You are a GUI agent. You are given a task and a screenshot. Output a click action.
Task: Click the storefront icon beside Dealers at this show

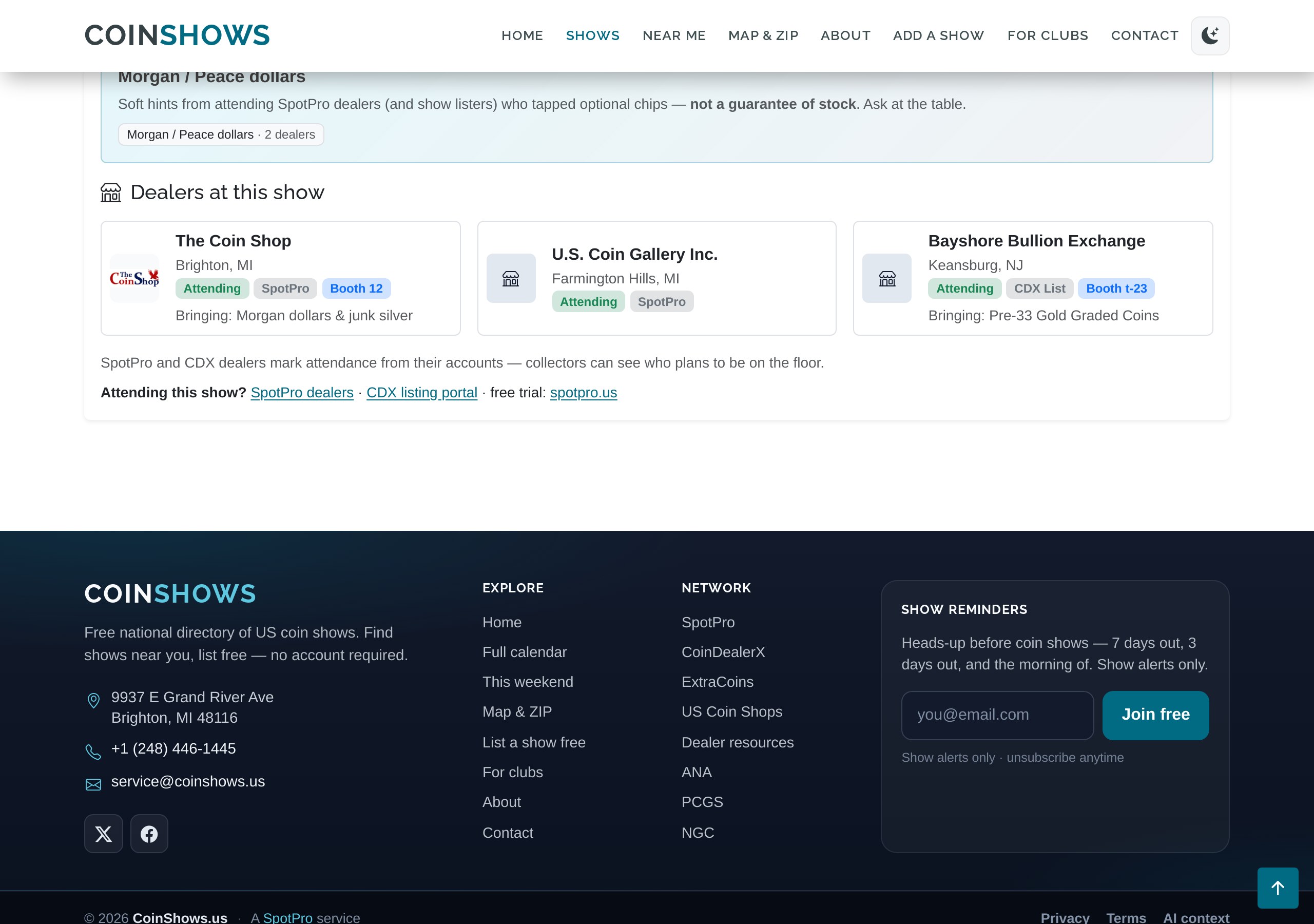111,192
